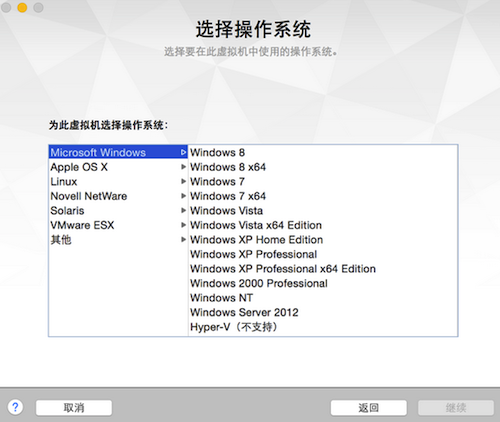Click the 返回 back button
Image resolution: width=500 pixels, height=422 pixels.
(369, 408)
